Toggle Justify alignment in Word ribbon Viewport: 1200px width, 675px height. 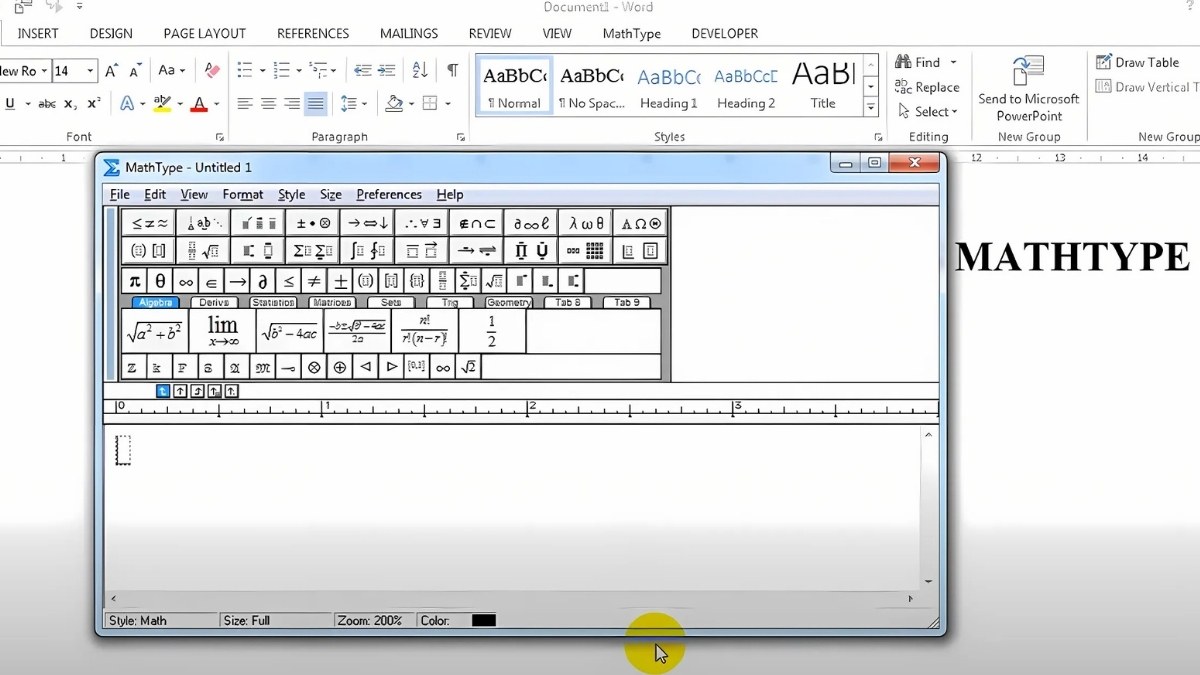[316, 103]
